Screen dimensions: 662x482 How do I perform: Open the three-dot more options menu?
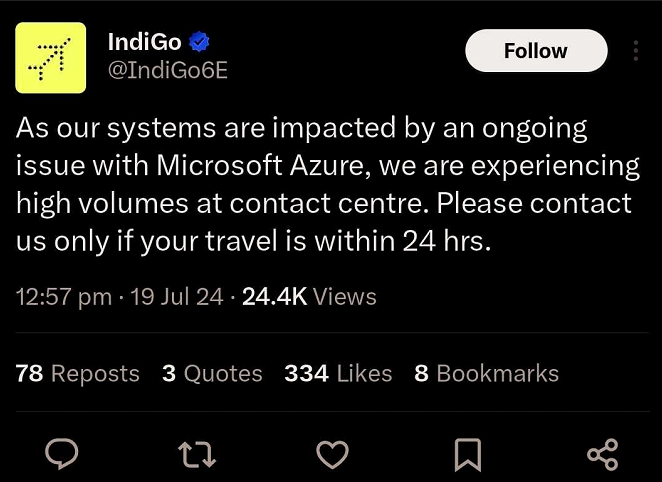pyautogui.click(x=636, y=51)
